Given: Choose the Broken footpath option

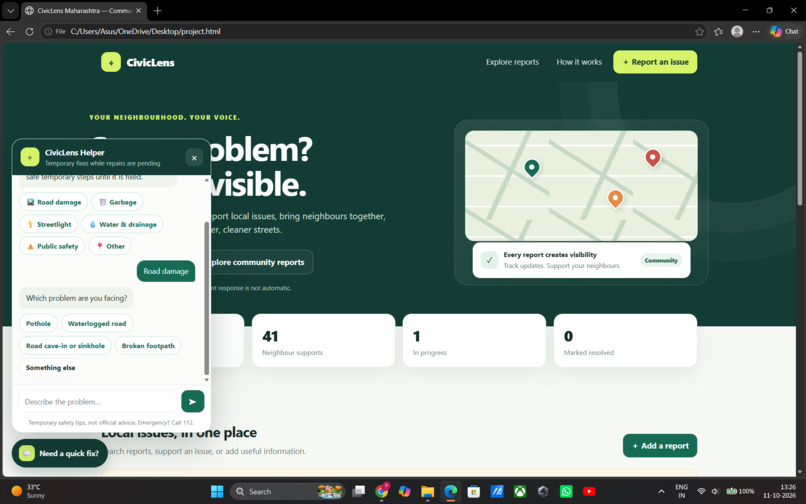Looking at the screenshot, I should [x=148, y=346].
